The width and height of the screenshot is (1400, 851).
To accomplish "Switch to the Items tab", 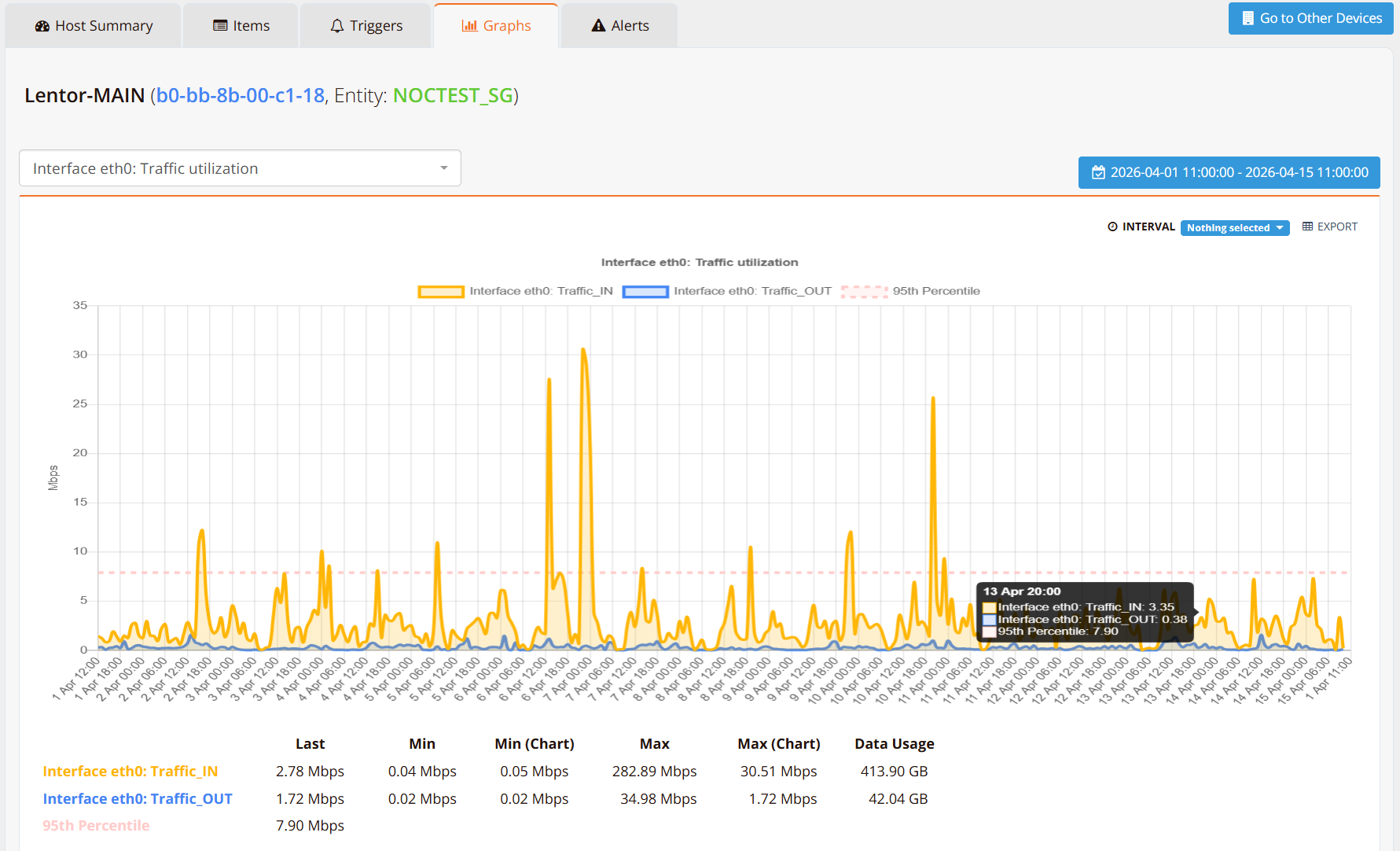I will pos(241,26).
